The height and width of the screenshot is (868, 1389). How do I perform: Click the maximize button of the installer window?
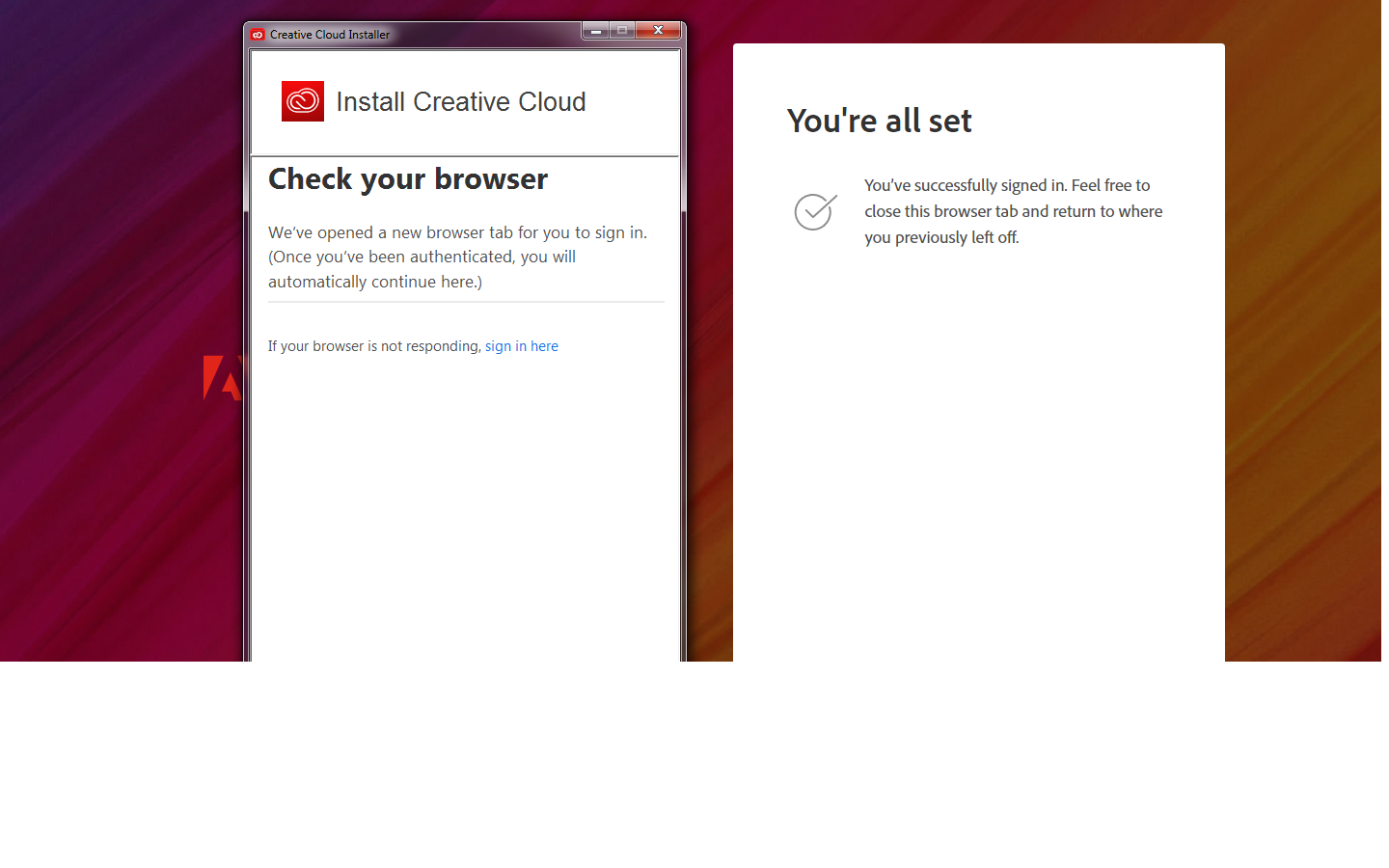[622, 31]
